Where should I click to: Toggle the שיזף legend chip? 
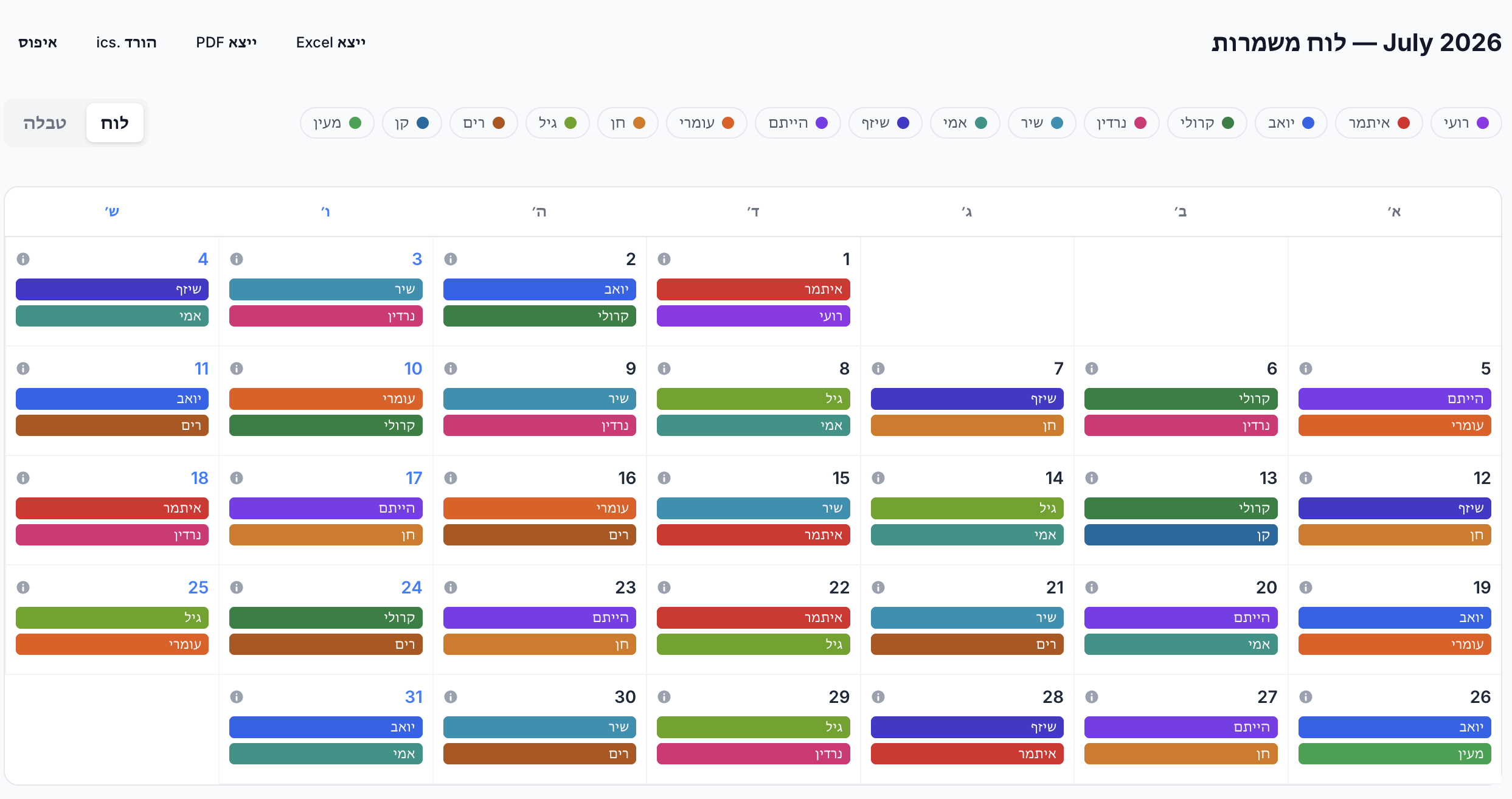tap(886, 123)
